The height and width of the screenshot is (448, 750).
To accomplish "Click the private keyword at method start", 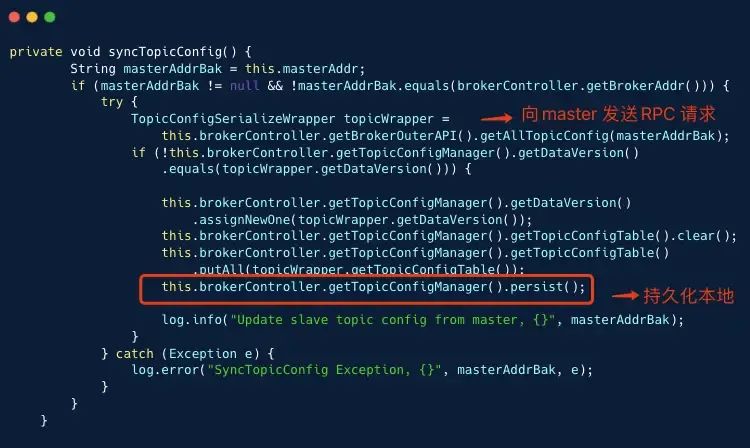I will 36,52.
